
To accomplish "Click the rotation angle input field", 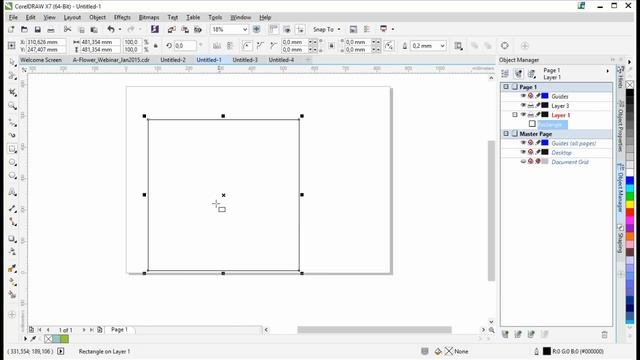I will 185,46.
